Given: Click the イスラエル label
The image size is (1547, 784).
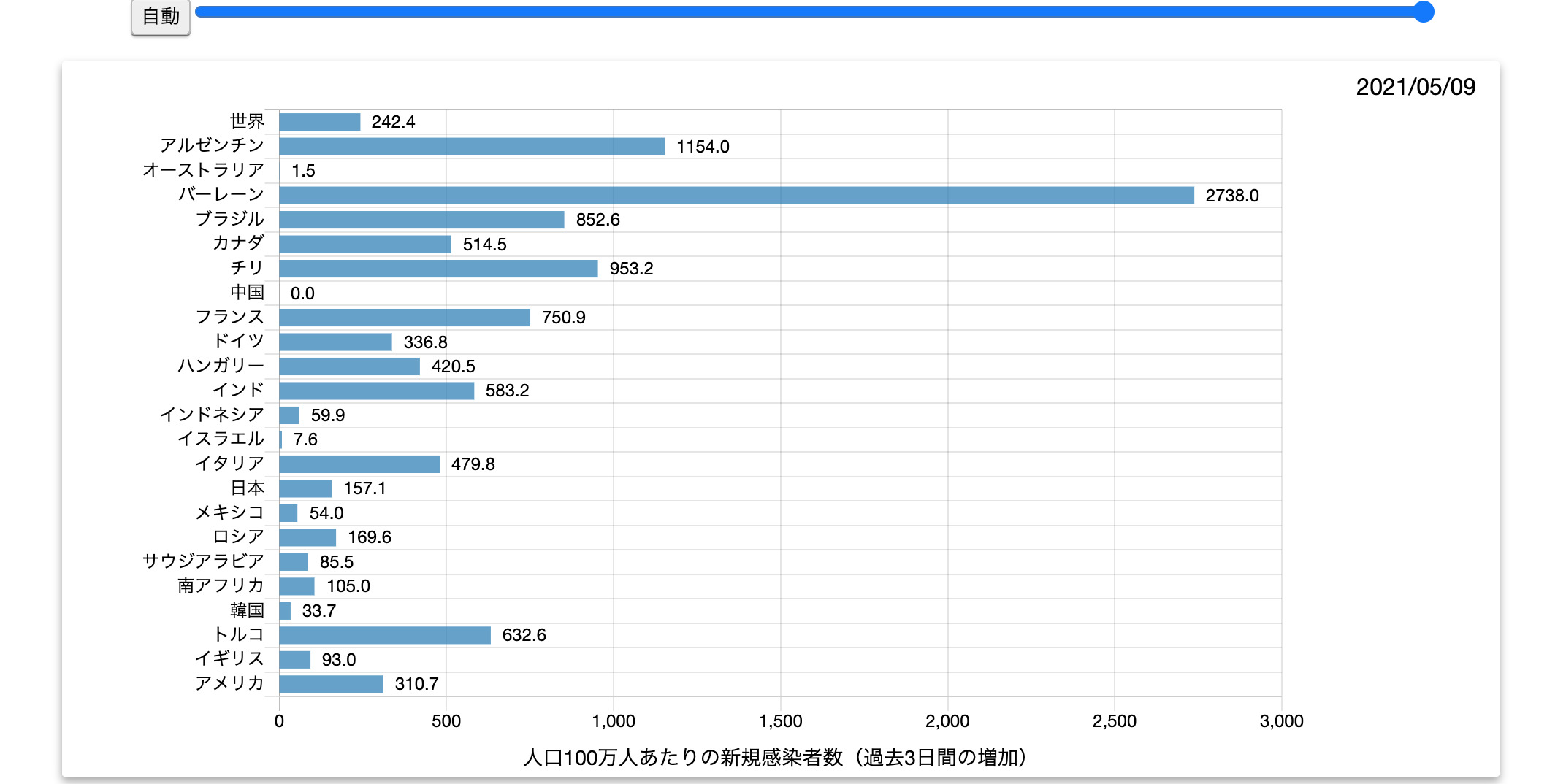Looking at the screenshot, I should tap(221, 439).
